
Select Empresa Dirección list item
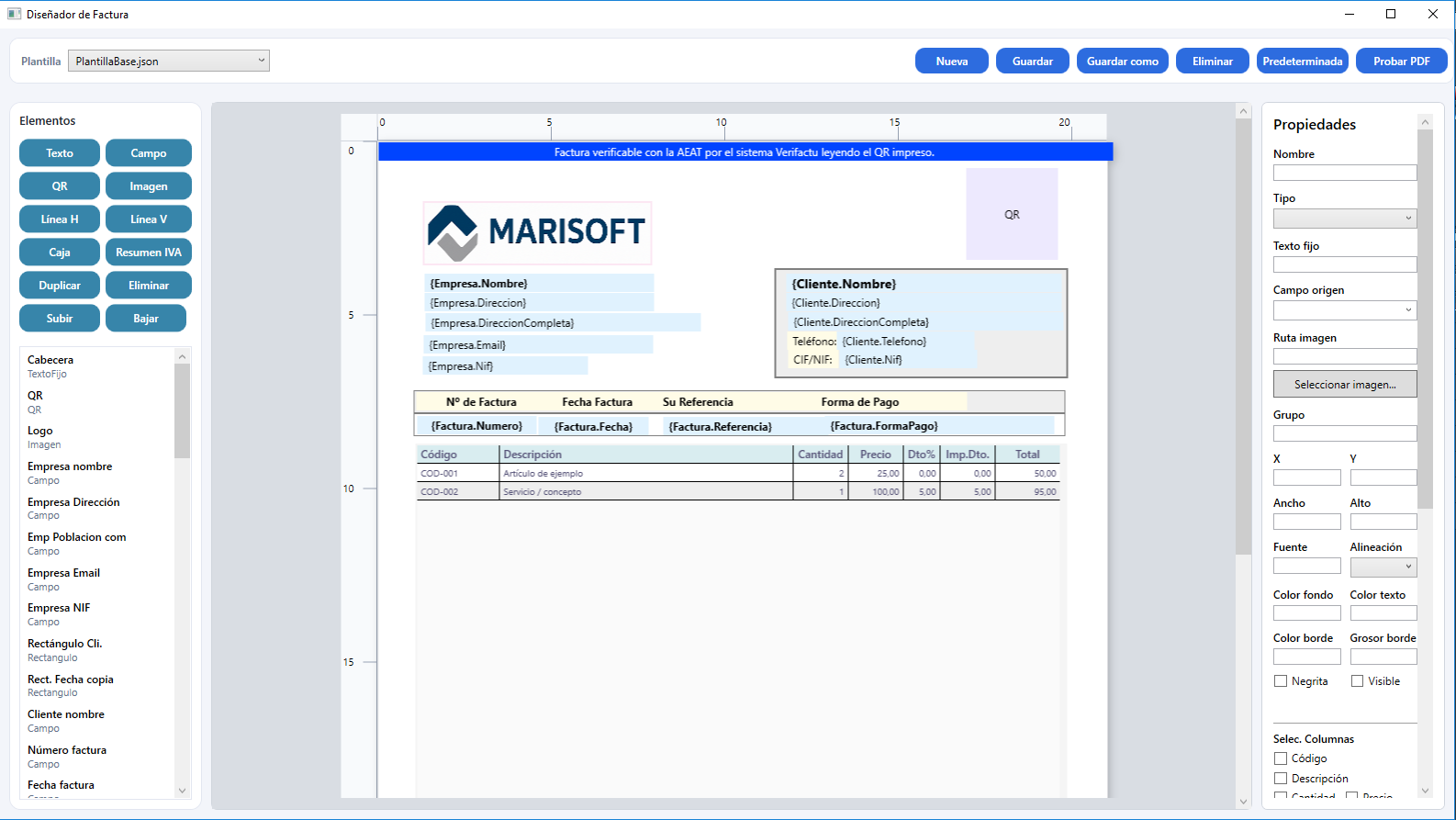(x=97, y=509)
